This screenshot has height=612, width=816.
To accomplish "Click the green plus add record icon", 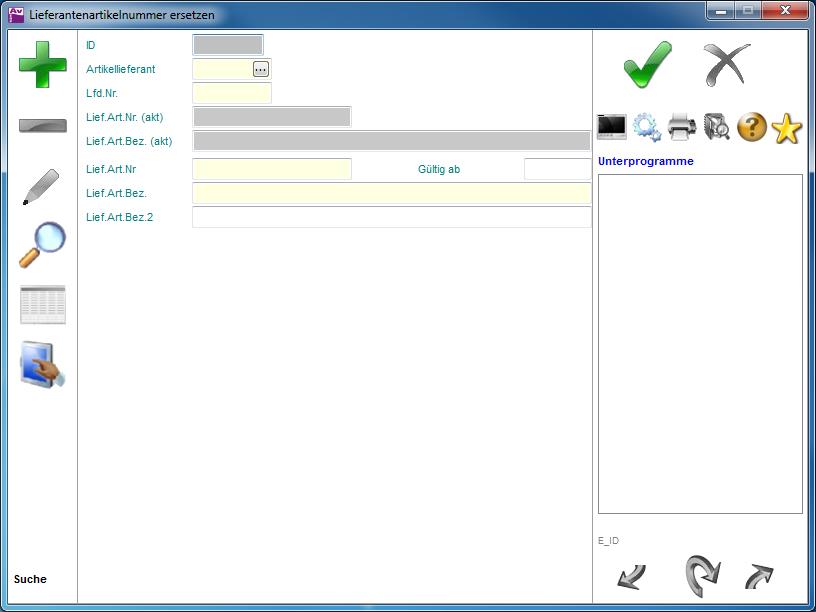I will (43, 65).
